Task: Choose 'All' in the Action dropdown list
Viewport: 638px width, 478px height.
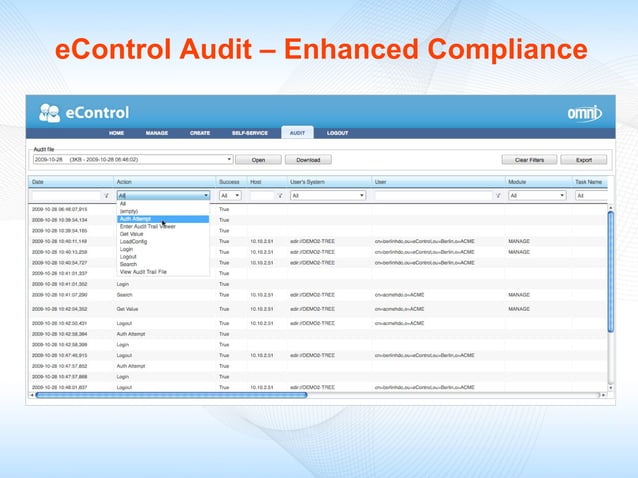Action: coord(163,204)
